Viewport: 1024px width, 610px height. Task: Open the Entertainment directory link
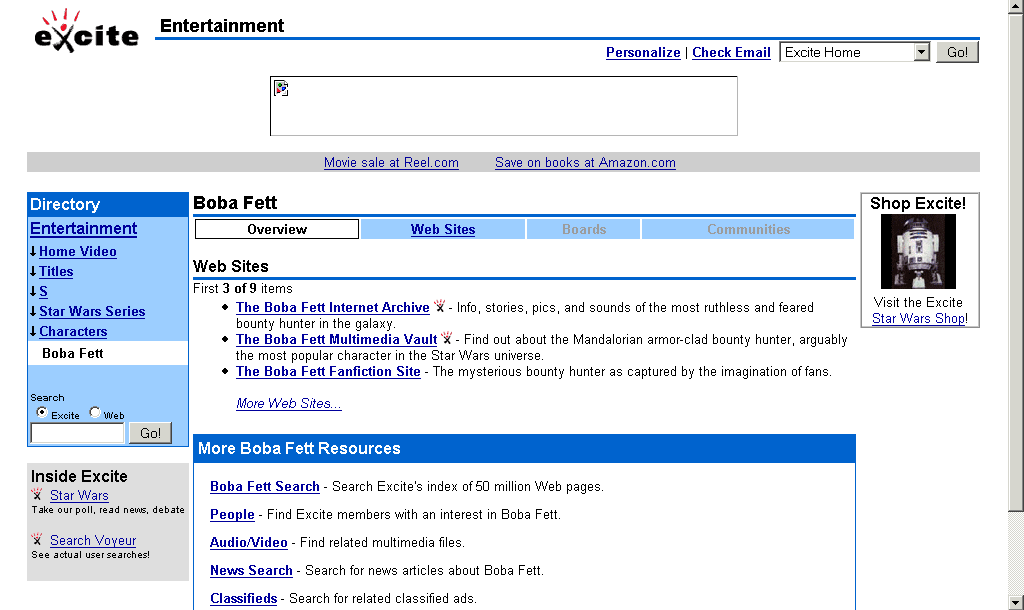coord(84,229)
